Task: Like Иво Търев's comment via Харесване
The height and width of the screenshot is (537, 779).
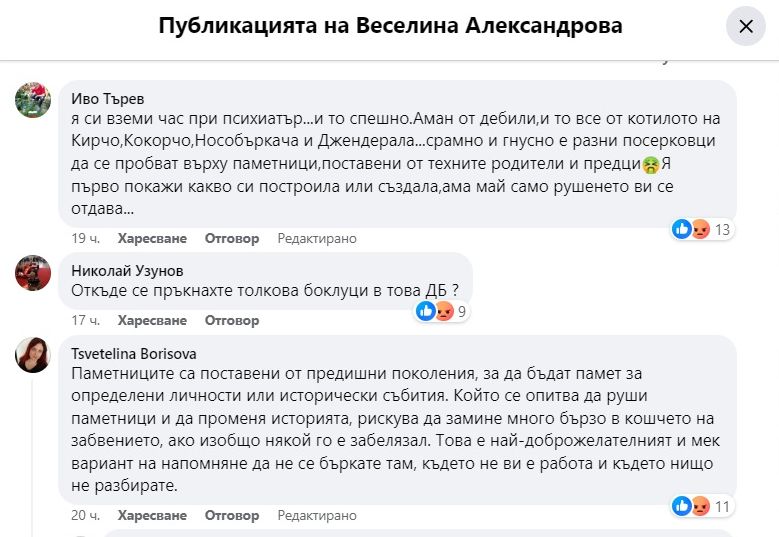Action: click(152, 238)
